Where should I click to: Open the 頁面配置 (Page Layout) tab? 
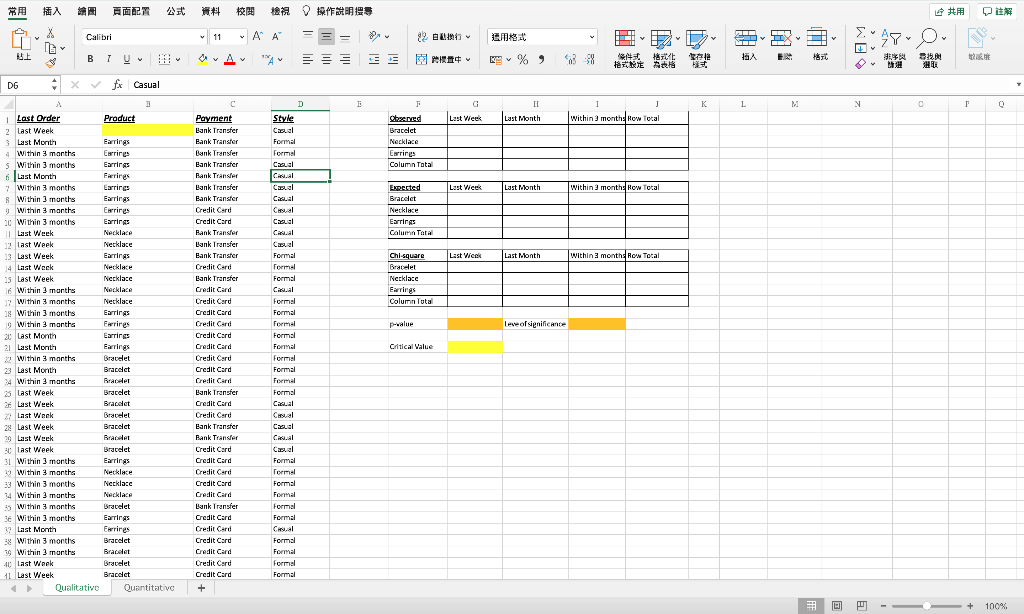tap(131, 11)
